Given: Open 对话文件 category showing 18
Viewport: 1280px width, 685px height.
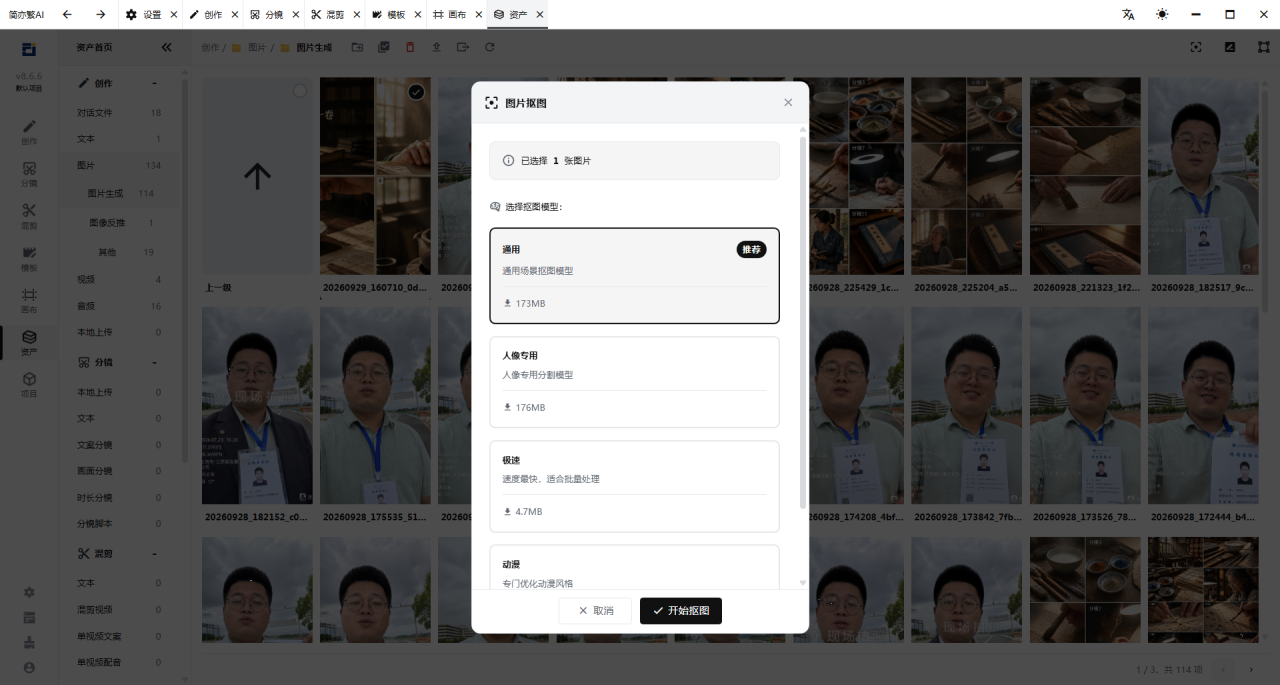Looking at the screenshot, I should pyautogui.click(x=119, y=113).
